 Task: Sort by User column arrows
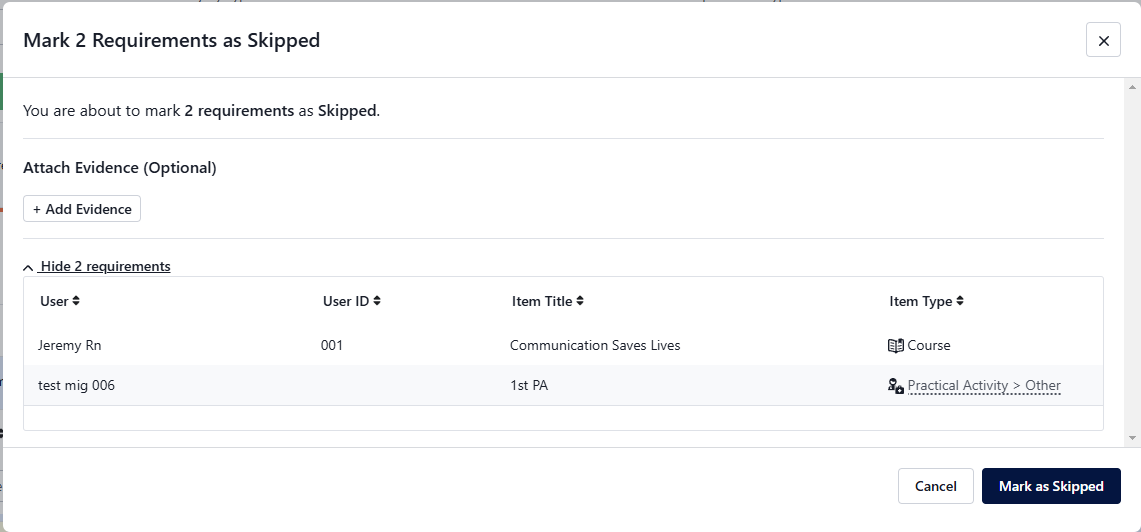tap(76, 301)
